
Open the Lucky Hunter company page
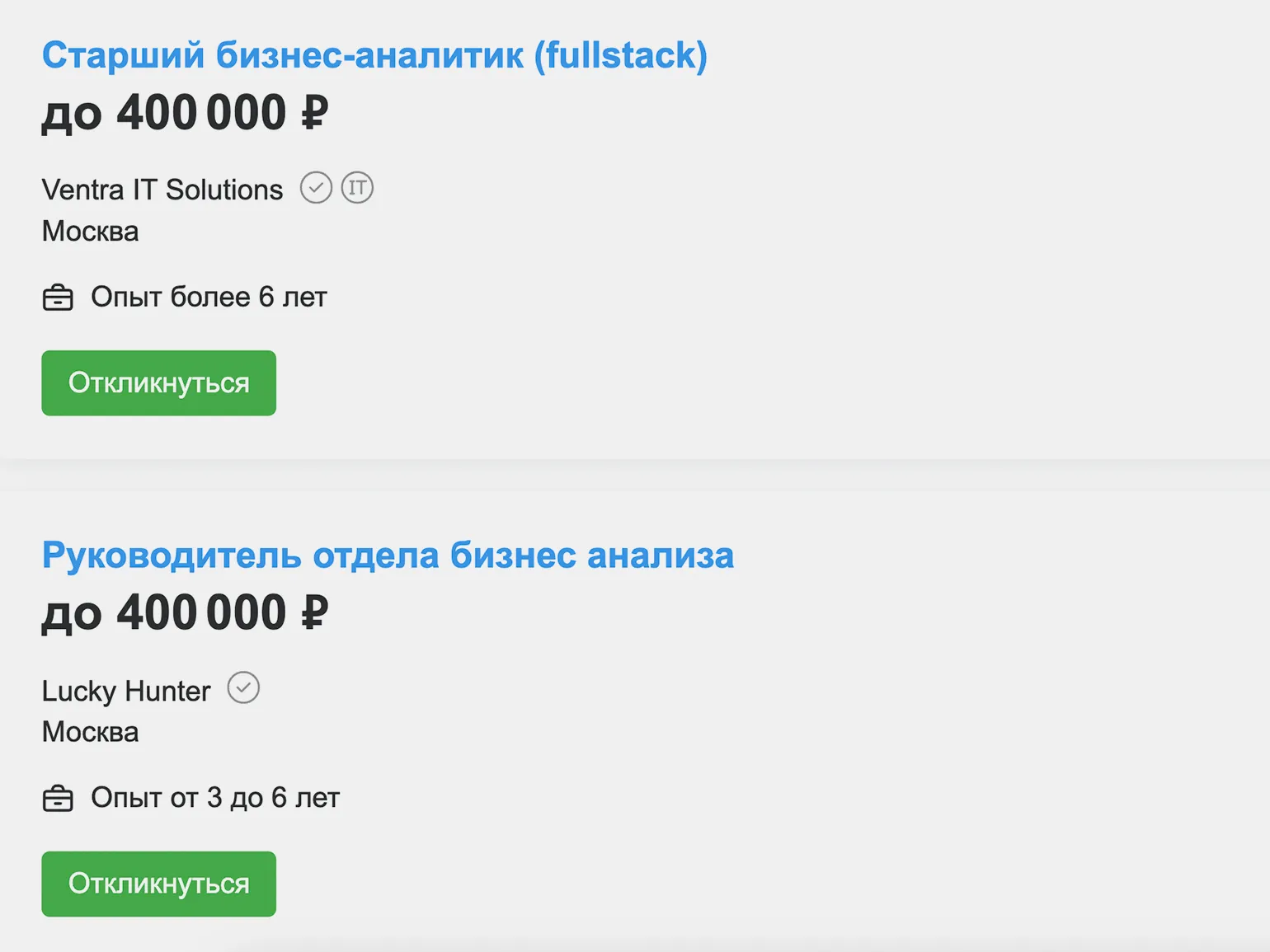click(x=126, y=691)
